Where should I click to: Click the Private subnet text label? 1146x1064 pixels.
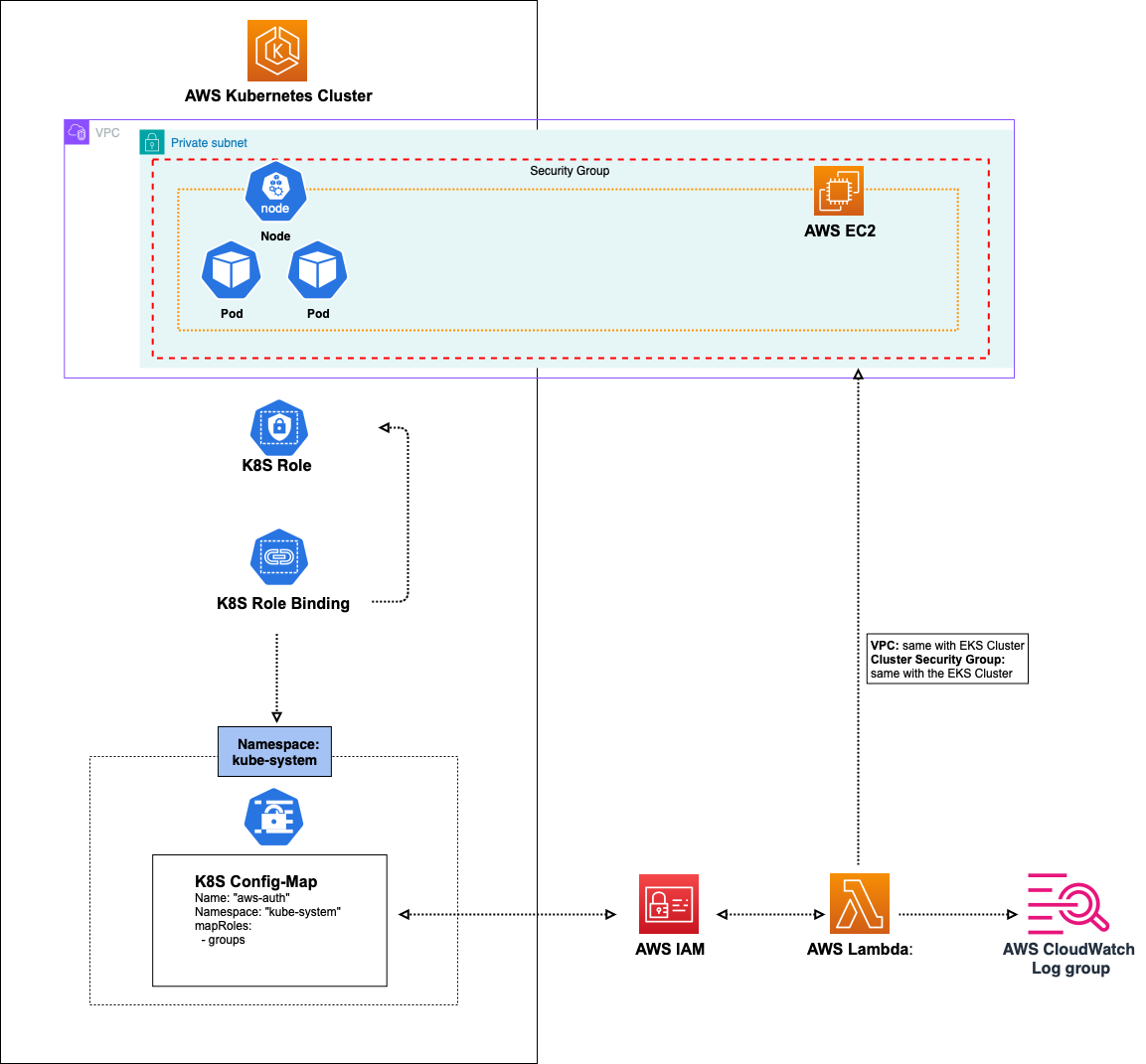click(x=209, y=142)
